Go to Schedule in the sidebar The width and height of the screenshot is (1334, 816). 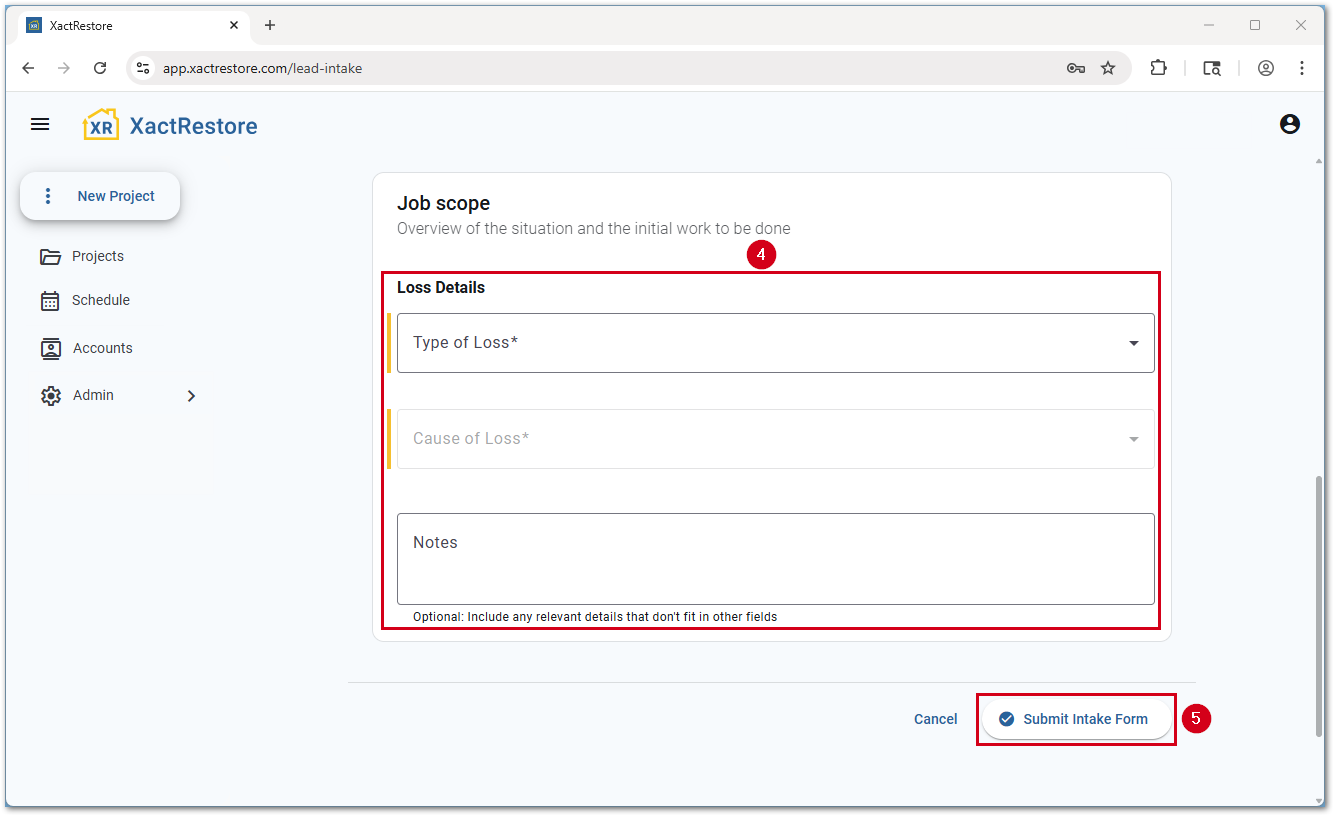click(x=100, y=301)
